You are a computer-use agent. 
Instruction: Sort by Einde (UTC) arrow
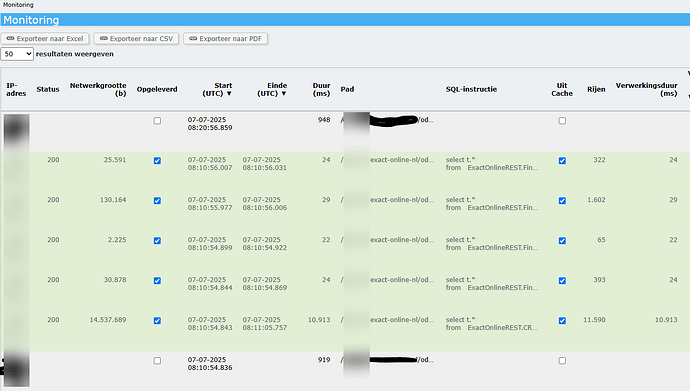pyautogui.click(x=284, y=93)
